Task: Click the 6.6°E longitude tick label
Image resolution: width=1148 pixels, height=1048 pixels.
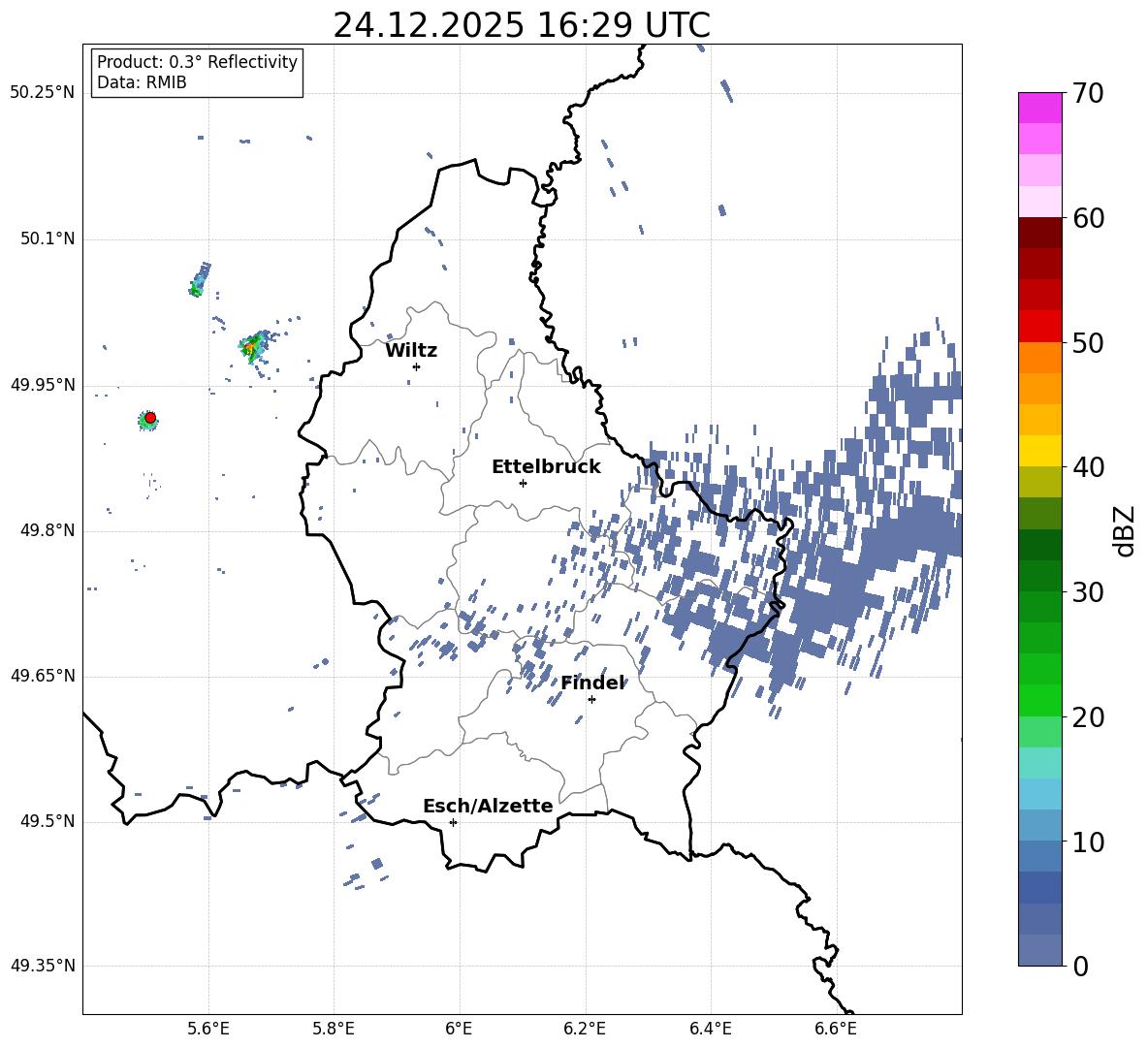Action: coord(836,1029)
